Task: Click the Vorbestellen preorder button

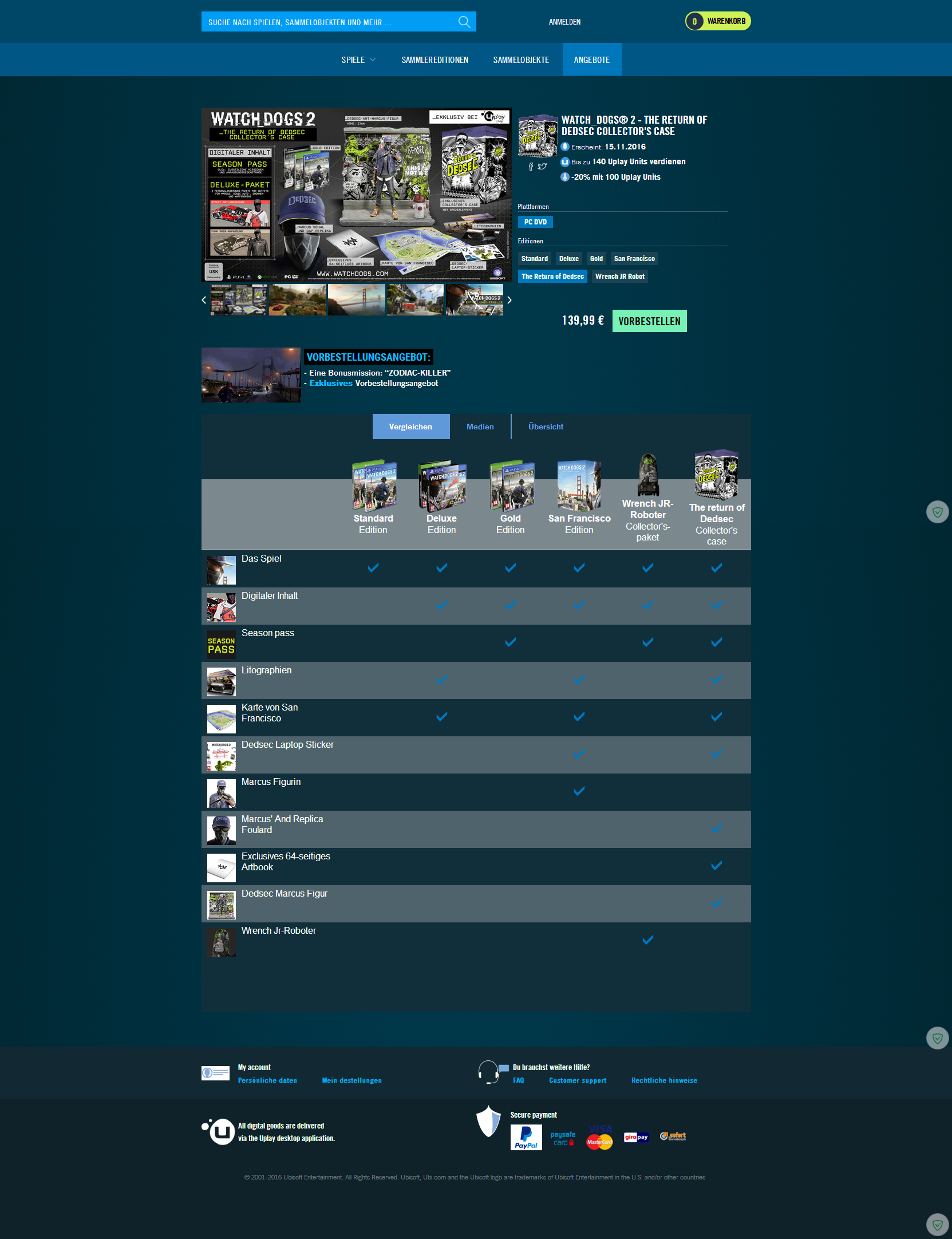Action: coord(650,321)
